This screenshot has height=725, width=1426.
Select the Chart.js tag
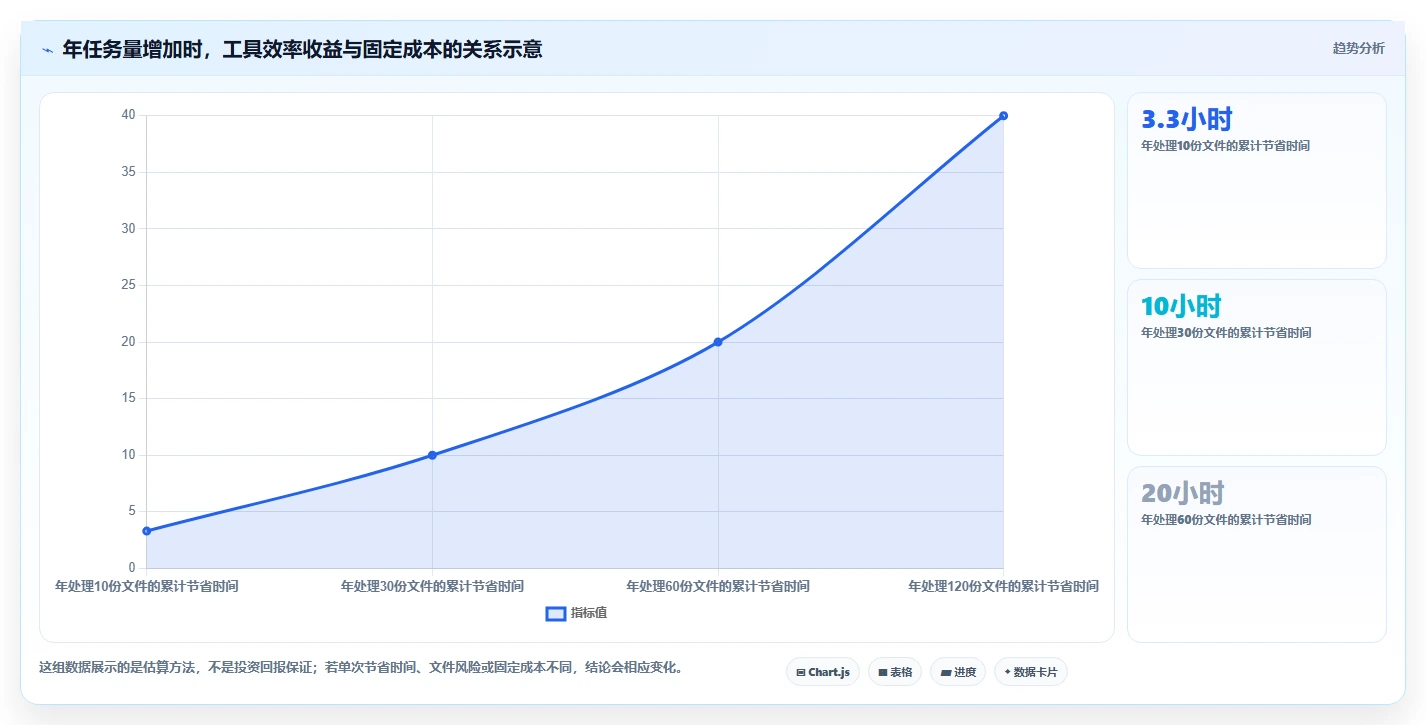pos(823,672)
